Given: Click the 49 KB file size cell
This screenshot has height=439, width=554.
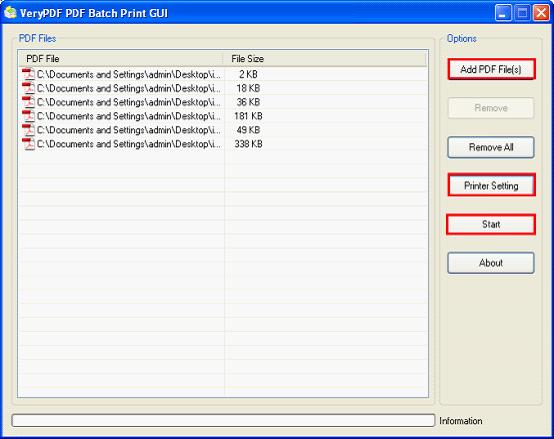Looking at the screenshot, I should pos(248,130).
